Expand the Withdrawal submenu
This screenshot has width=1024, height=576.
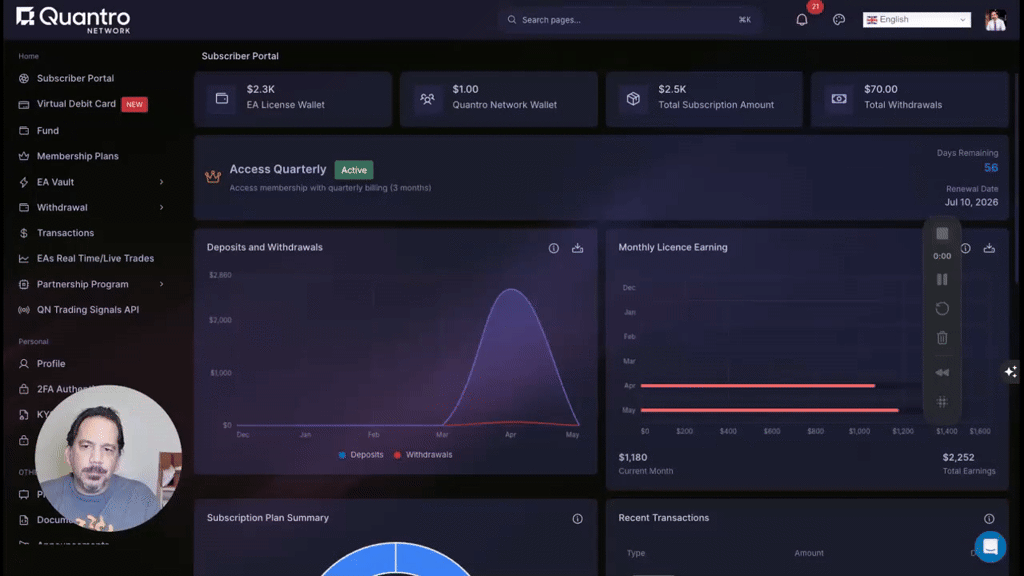click(91, 208)
